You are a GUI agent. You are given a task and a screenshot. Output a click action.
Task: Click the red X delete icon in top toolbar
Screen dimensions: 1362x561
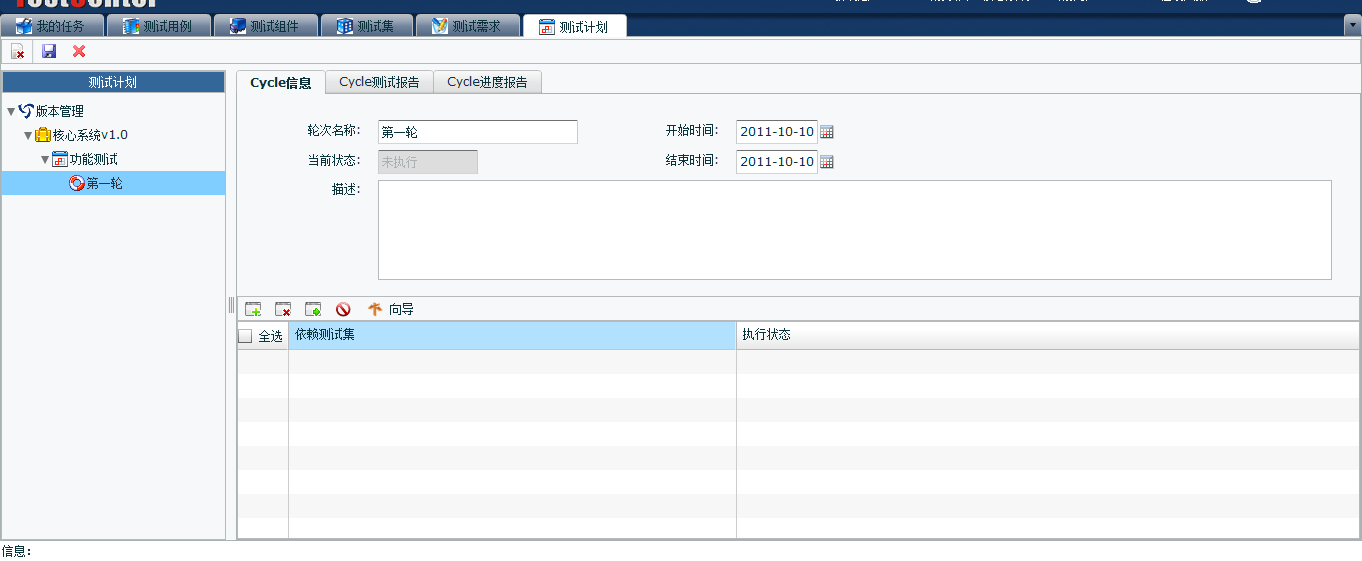79,51
